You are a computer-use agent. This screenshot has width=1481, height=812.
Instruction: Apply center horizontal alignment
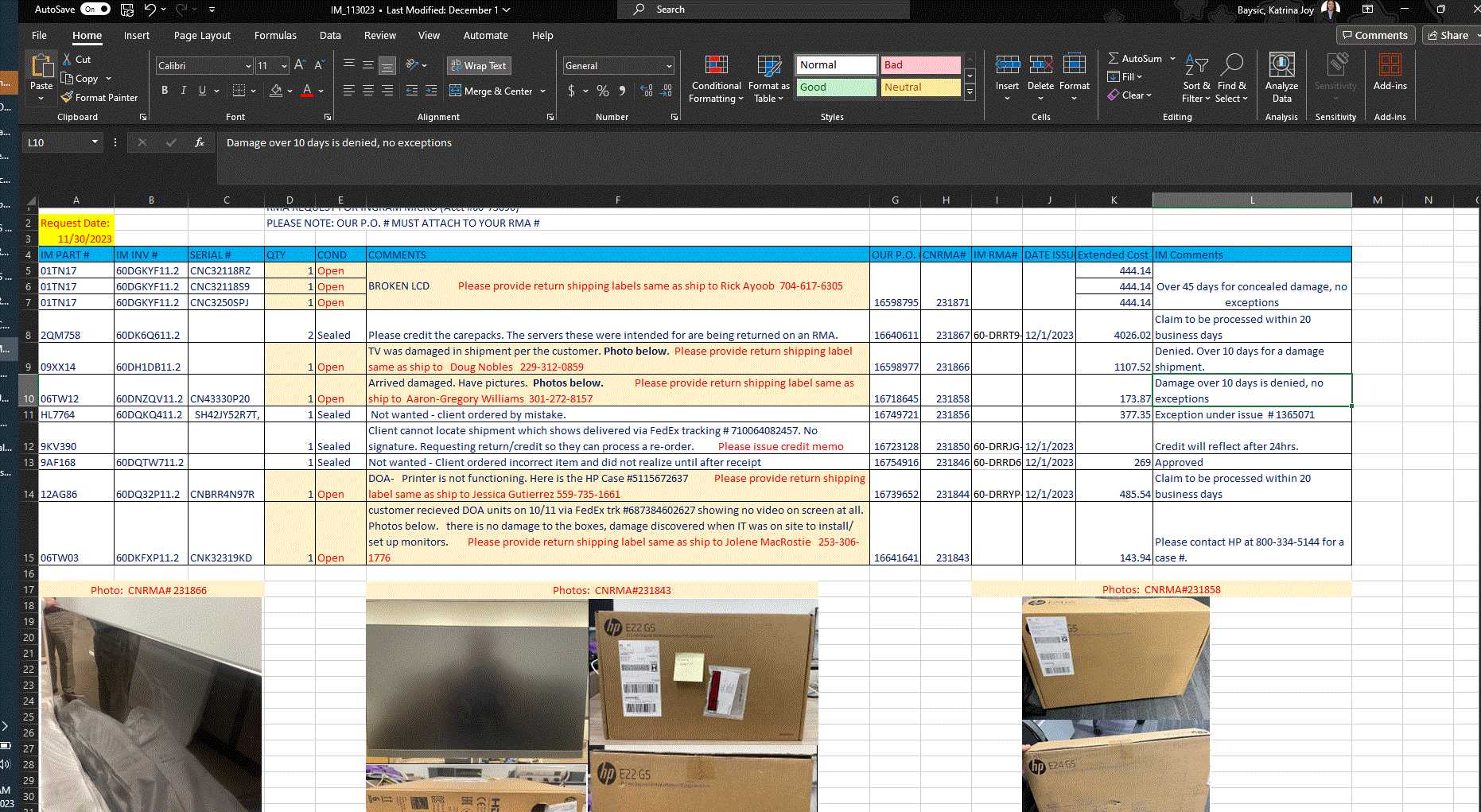coord(368,91)
